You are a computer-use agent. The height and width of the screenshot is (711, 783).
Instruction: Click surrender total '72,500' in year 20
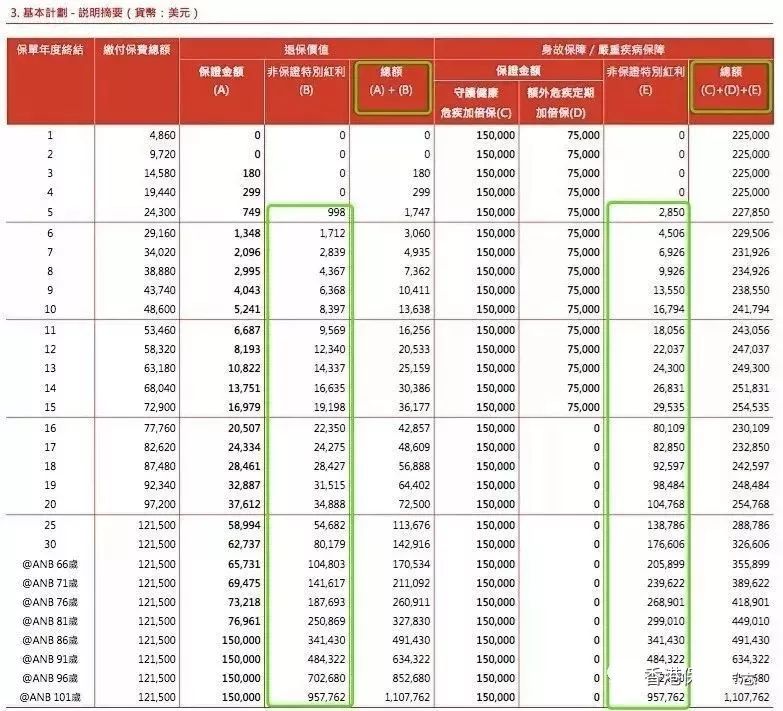click(x=414, y=504)
